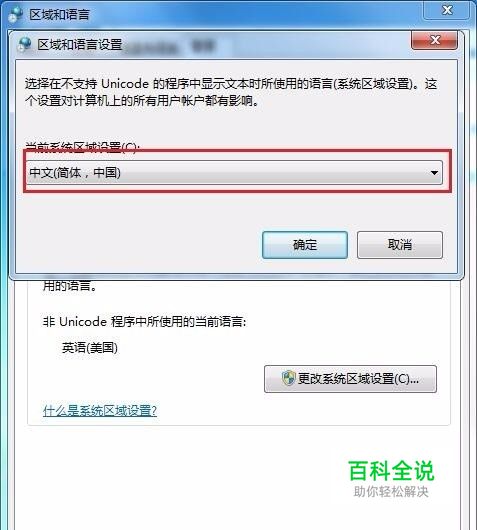This screenshot has height=530, width=477.
Task: Close the 区域和语言设置 dialog with red X
Action: click(434, 40)
